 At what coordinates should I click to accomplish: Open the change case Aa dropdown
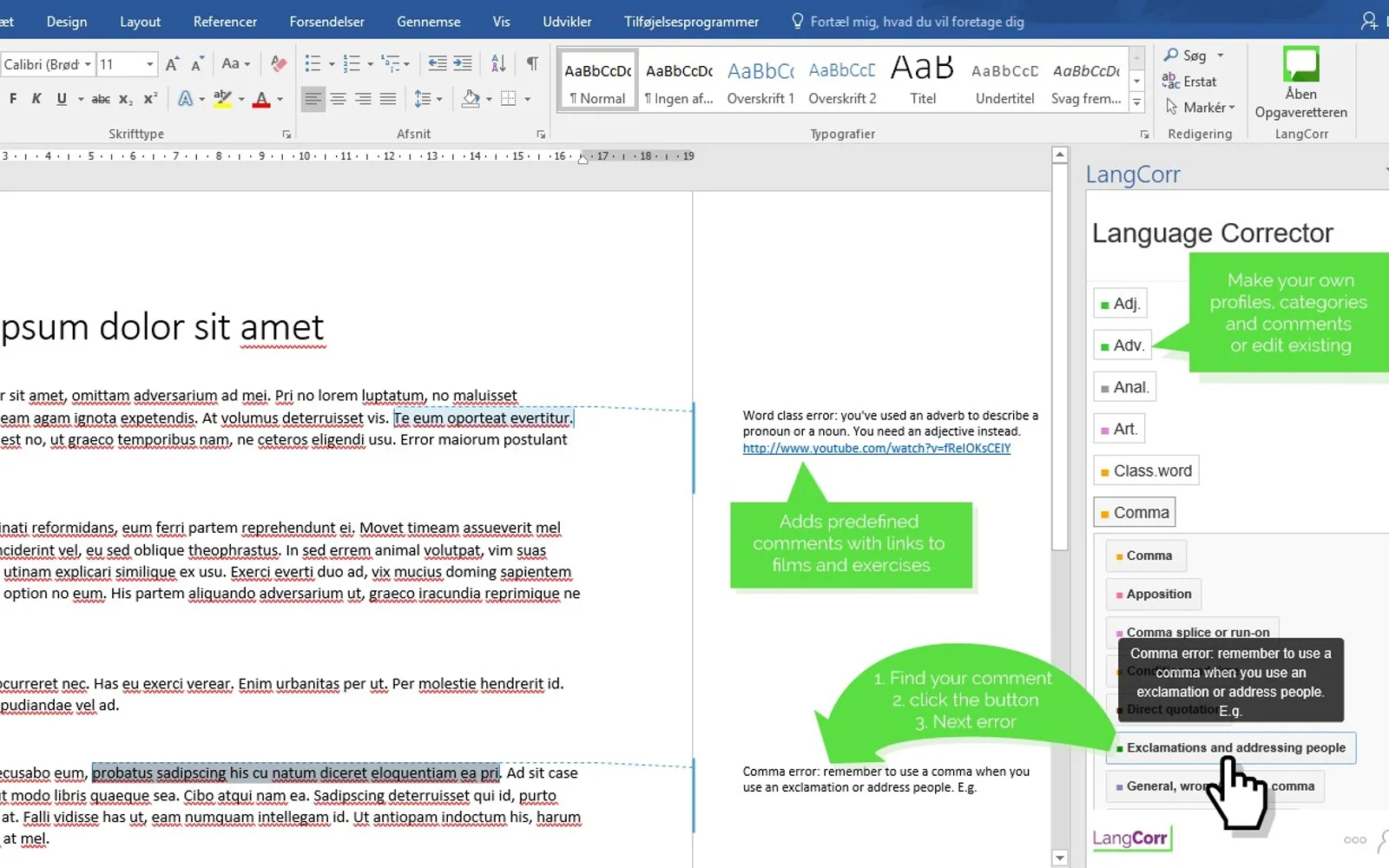(235, 63)
